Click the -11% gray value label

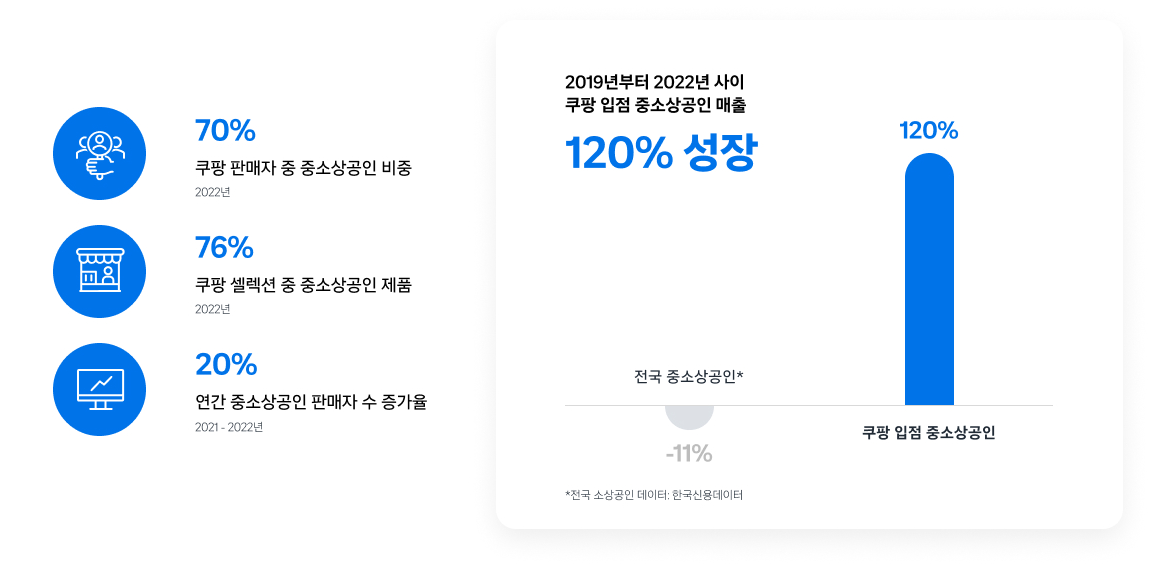[x=689, y=454]
